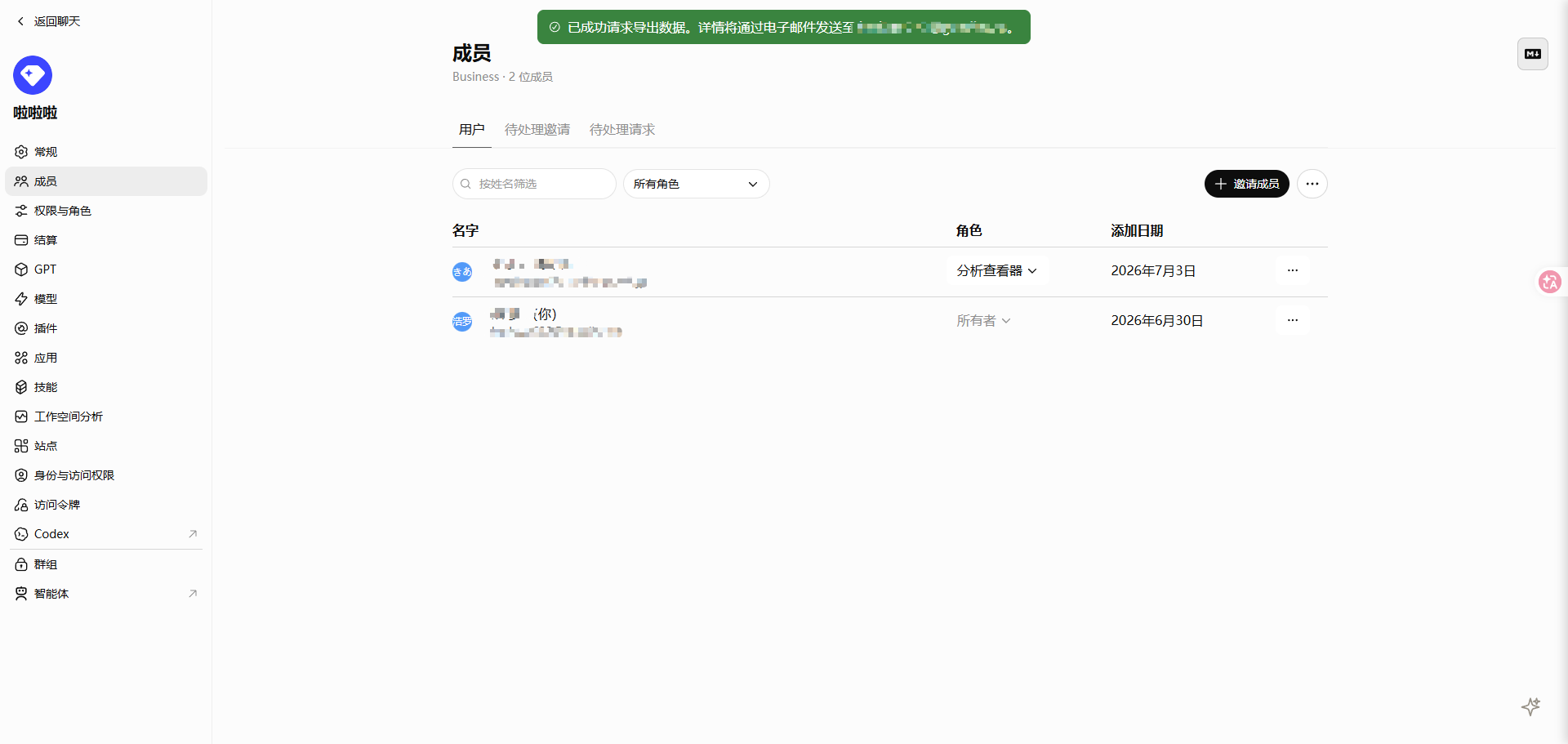
Task: Click the GPT cube icon
Action: tap(21, 270)
